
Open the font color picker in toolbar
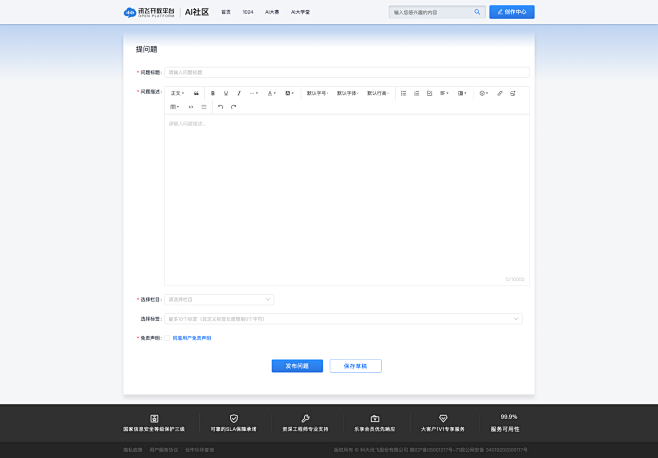pos(272,93)
